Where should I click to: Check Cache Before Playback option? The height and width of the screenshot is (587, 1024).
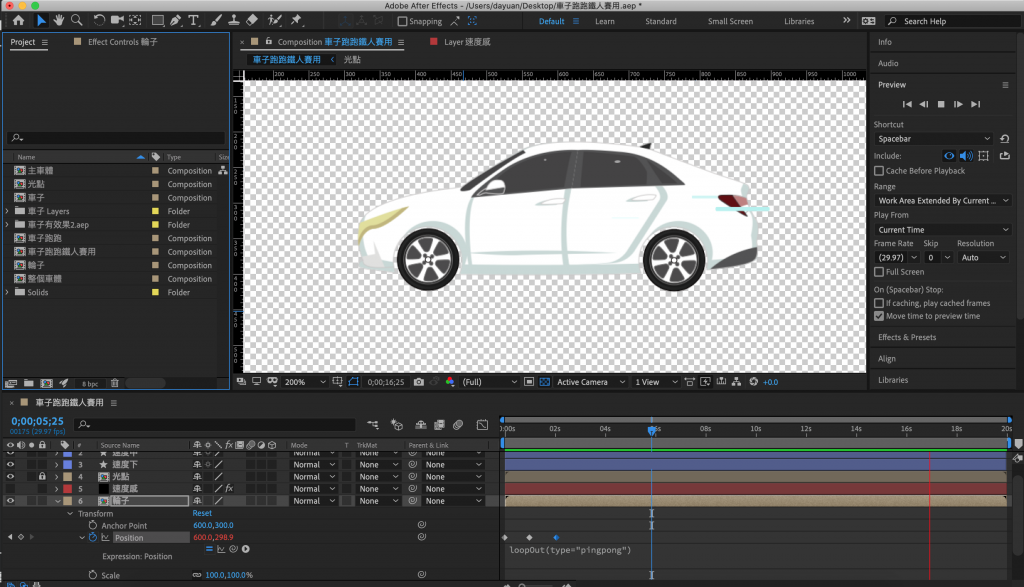(879, 171)
